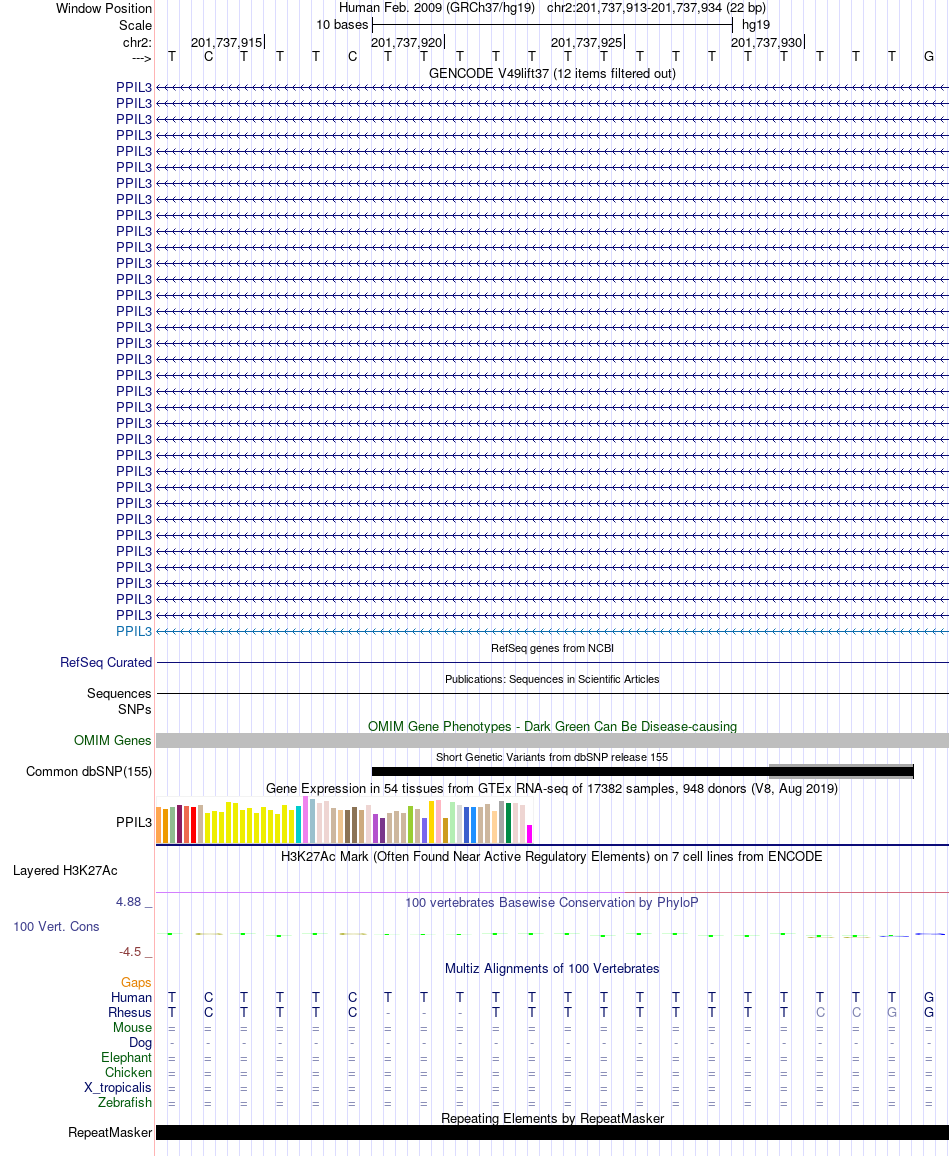This screenshot has width=950, height=1156.
Task: Click the 201,737,925 coordinate tick label
Action: tap(587, 43)
